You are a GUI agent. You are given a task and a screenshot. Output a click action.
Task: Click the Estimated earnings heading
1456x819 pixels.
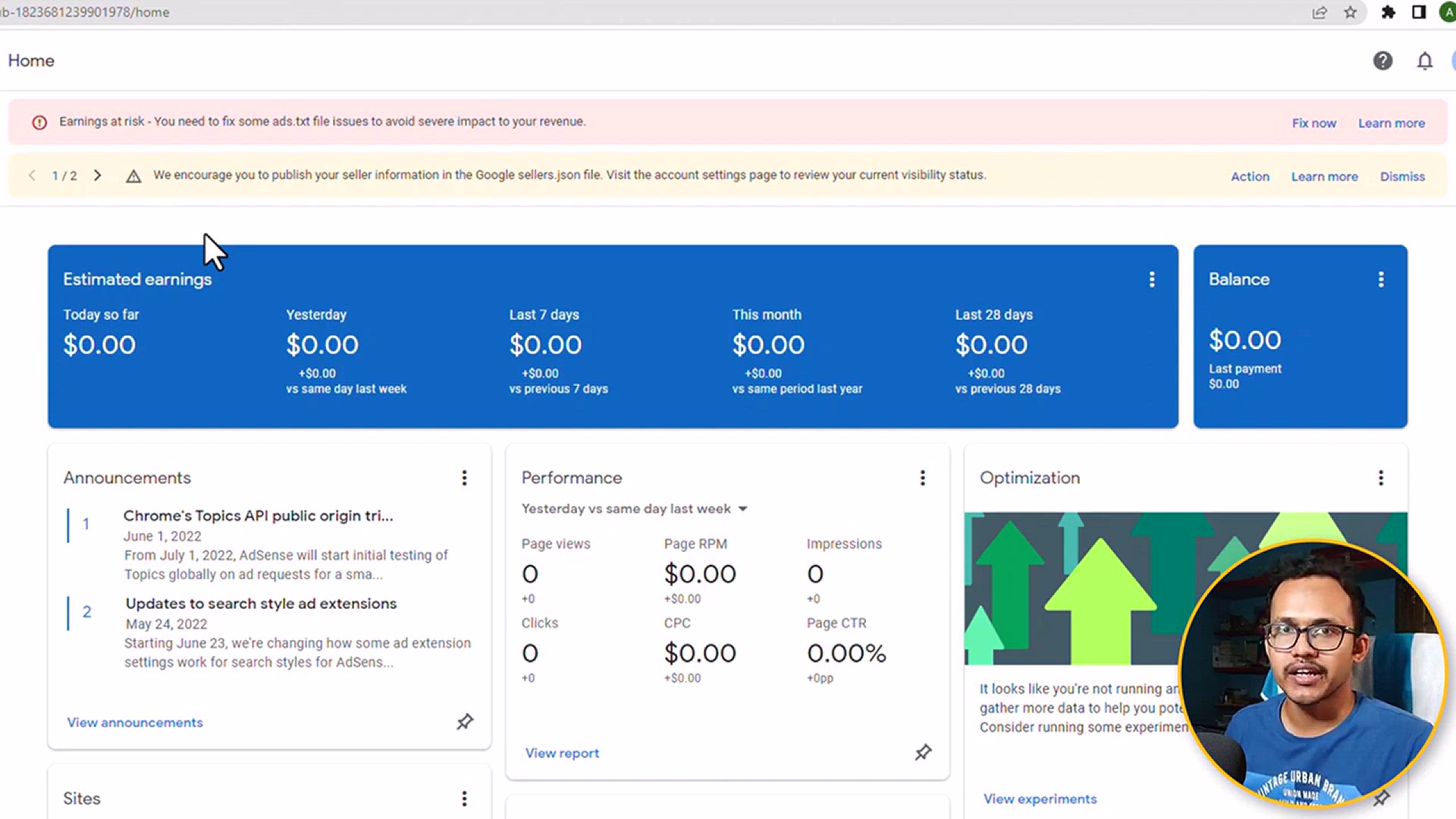[x=137, y=280]
